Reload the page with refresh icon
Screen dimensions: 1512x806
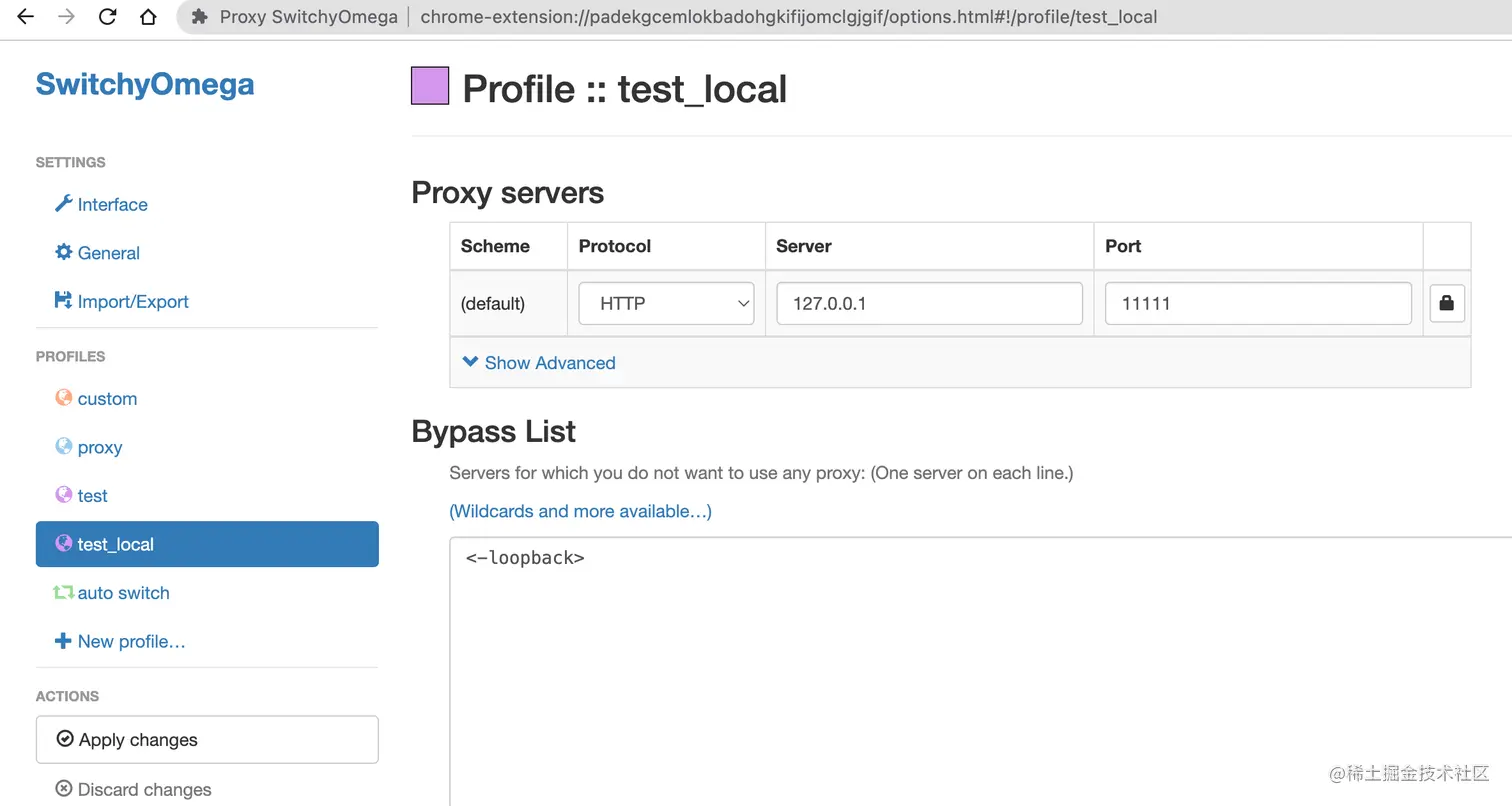click(x=108, y=17)
